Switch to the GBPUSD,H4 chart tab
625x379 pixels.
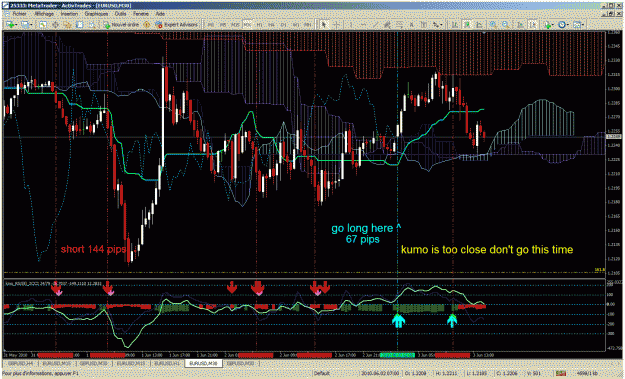pos(20,363)
